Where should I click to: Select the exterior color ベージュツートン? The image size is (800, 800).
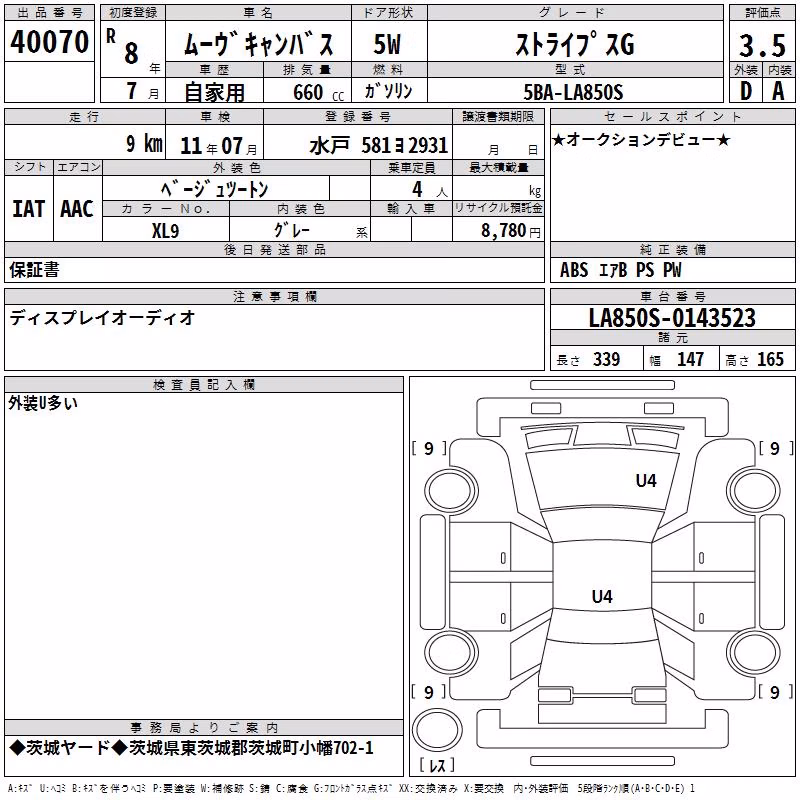coord(214,189)
